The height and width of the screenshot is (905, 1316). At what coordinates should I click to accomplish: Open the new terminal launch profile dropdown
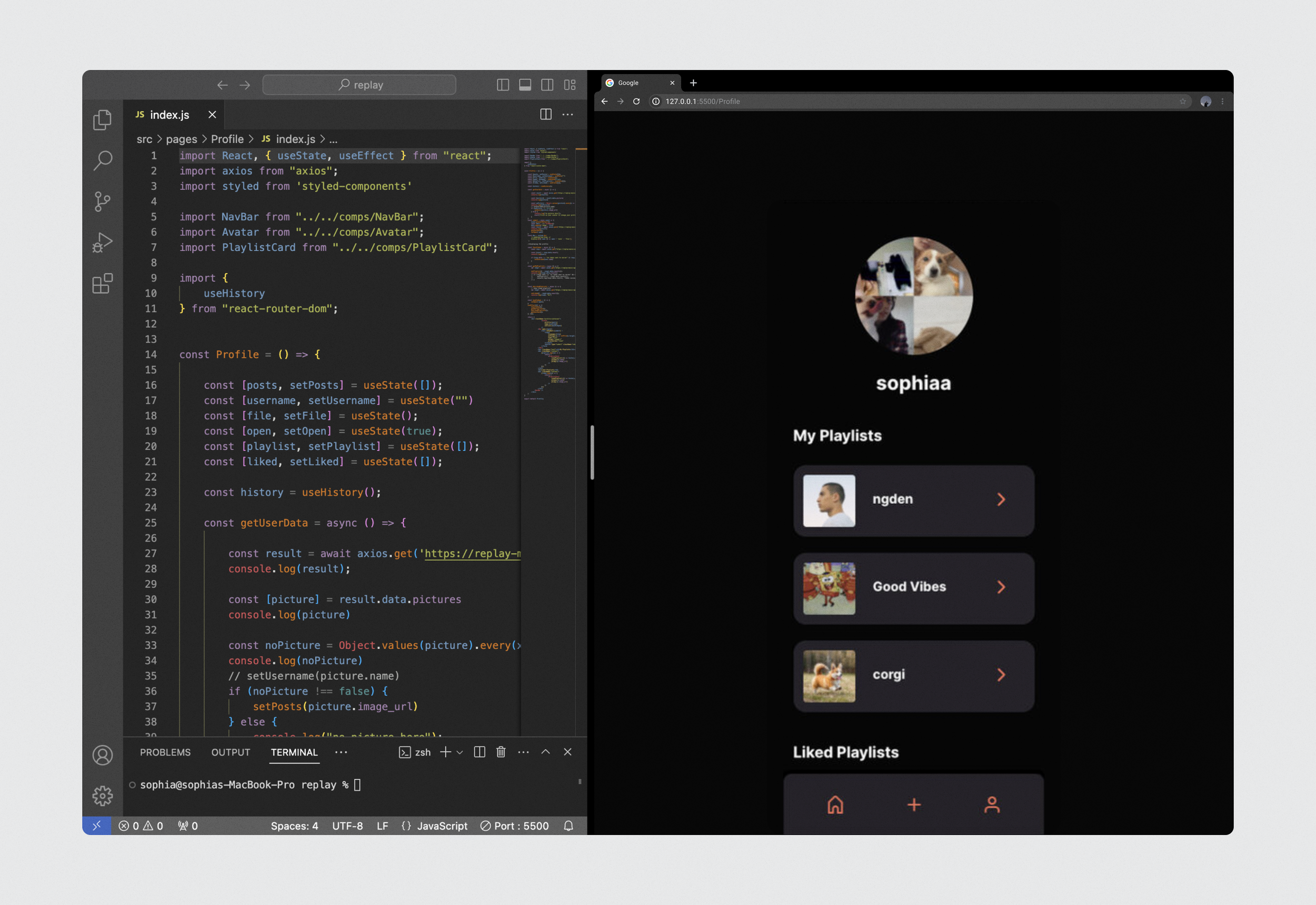coord(460,752)
